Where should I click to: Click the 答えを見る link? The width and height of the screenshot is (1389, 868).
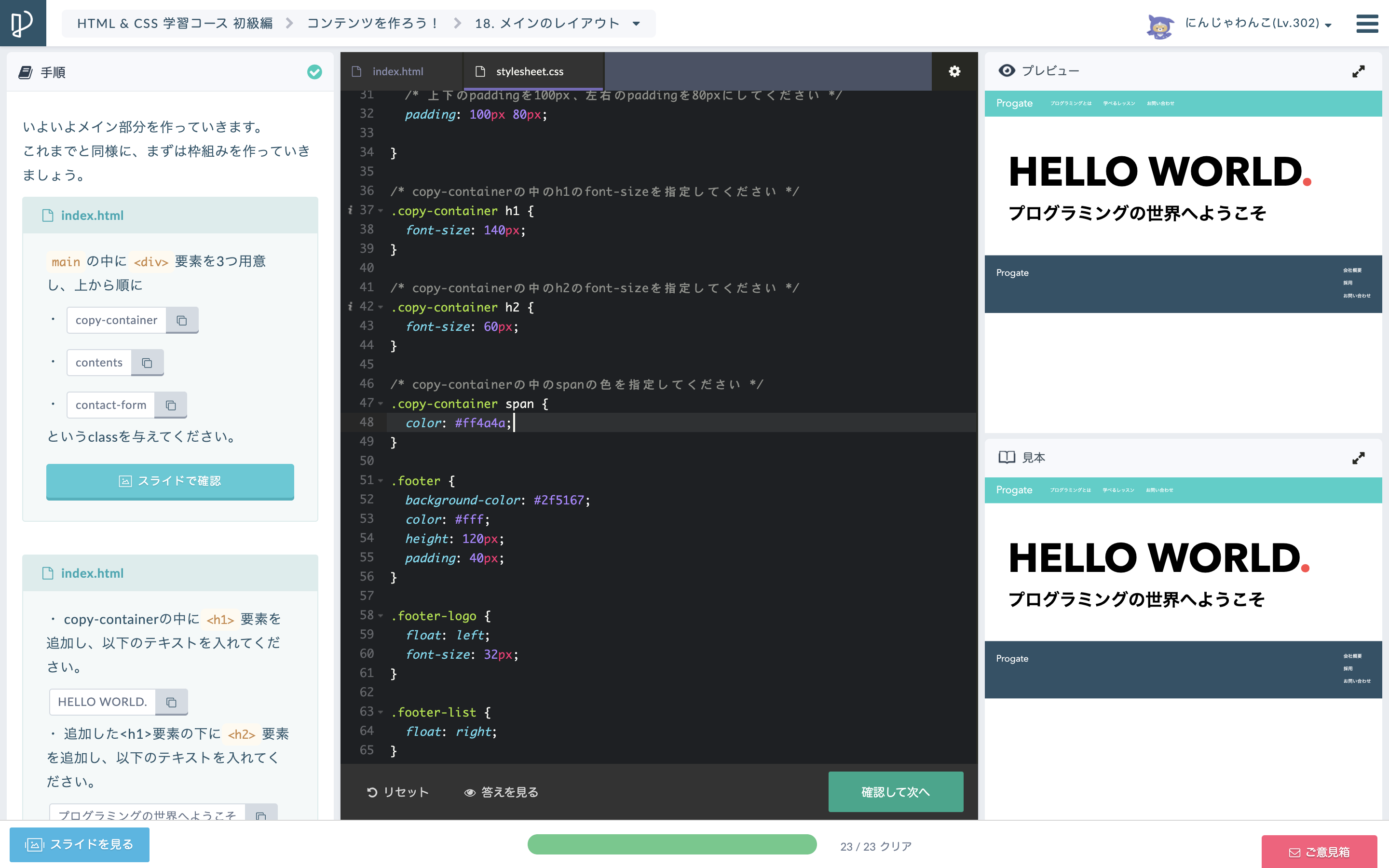501,792
